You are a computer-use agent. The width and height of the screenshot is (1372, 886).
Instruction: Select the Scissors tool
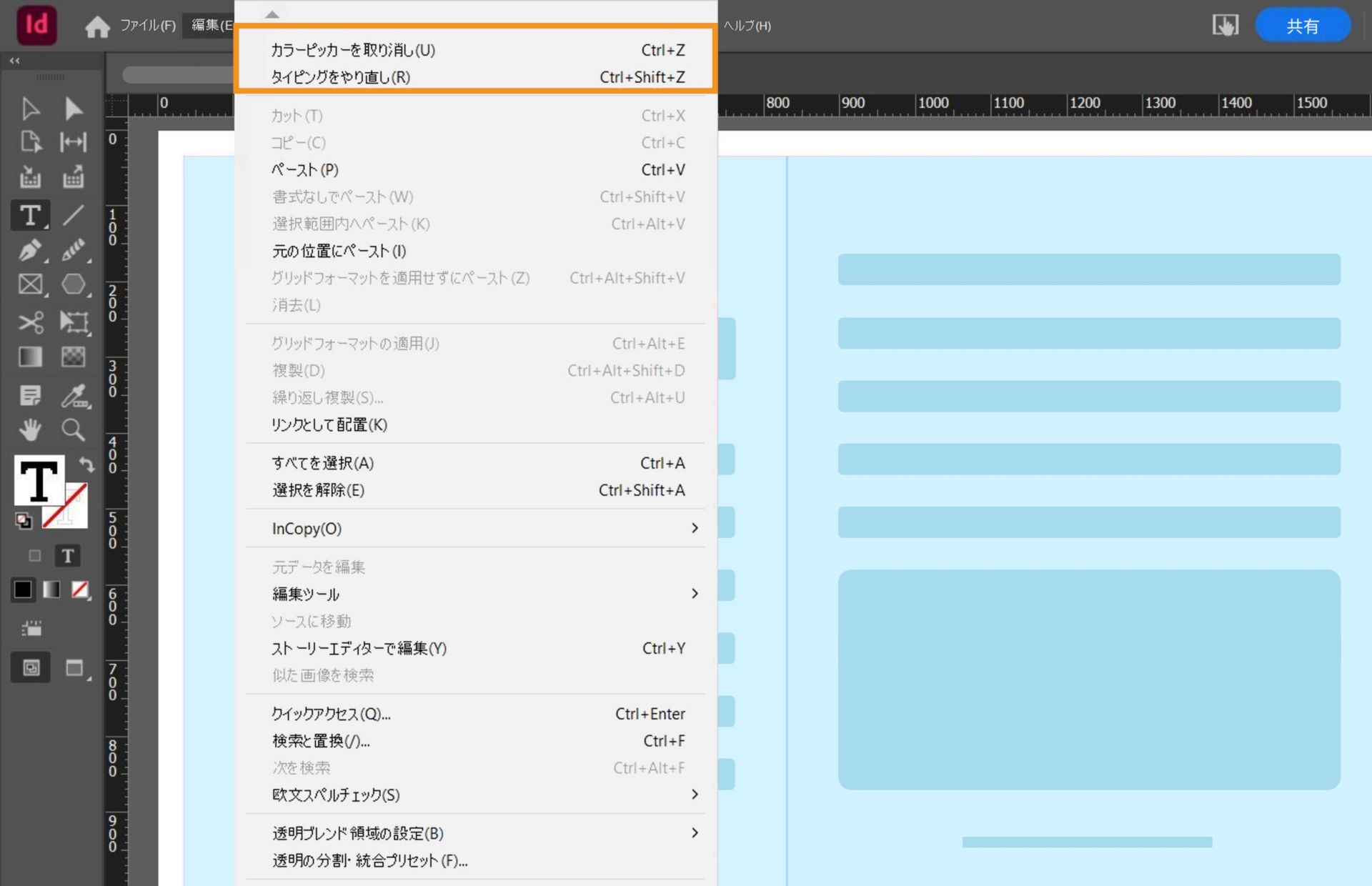[30, 322]
